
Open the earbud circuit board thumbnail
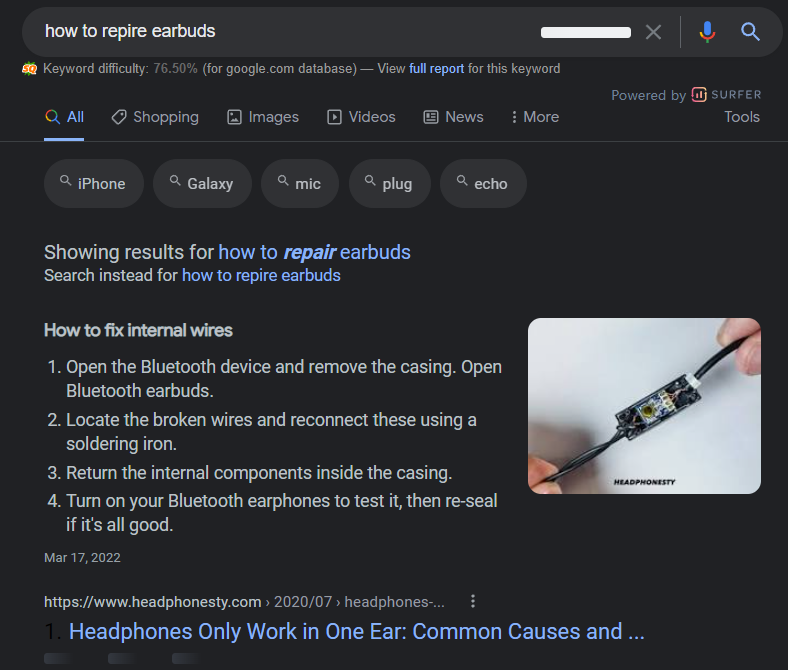point(644,406)
